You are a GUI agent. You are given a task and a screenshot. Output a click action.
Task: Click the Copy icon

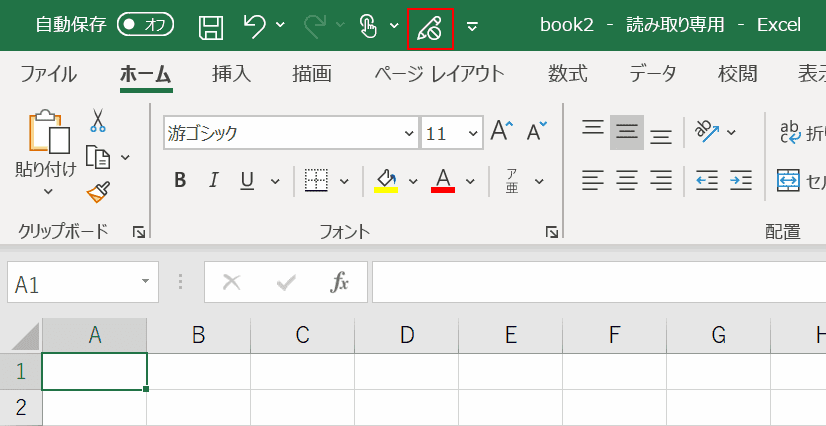(x=98, y=157)
